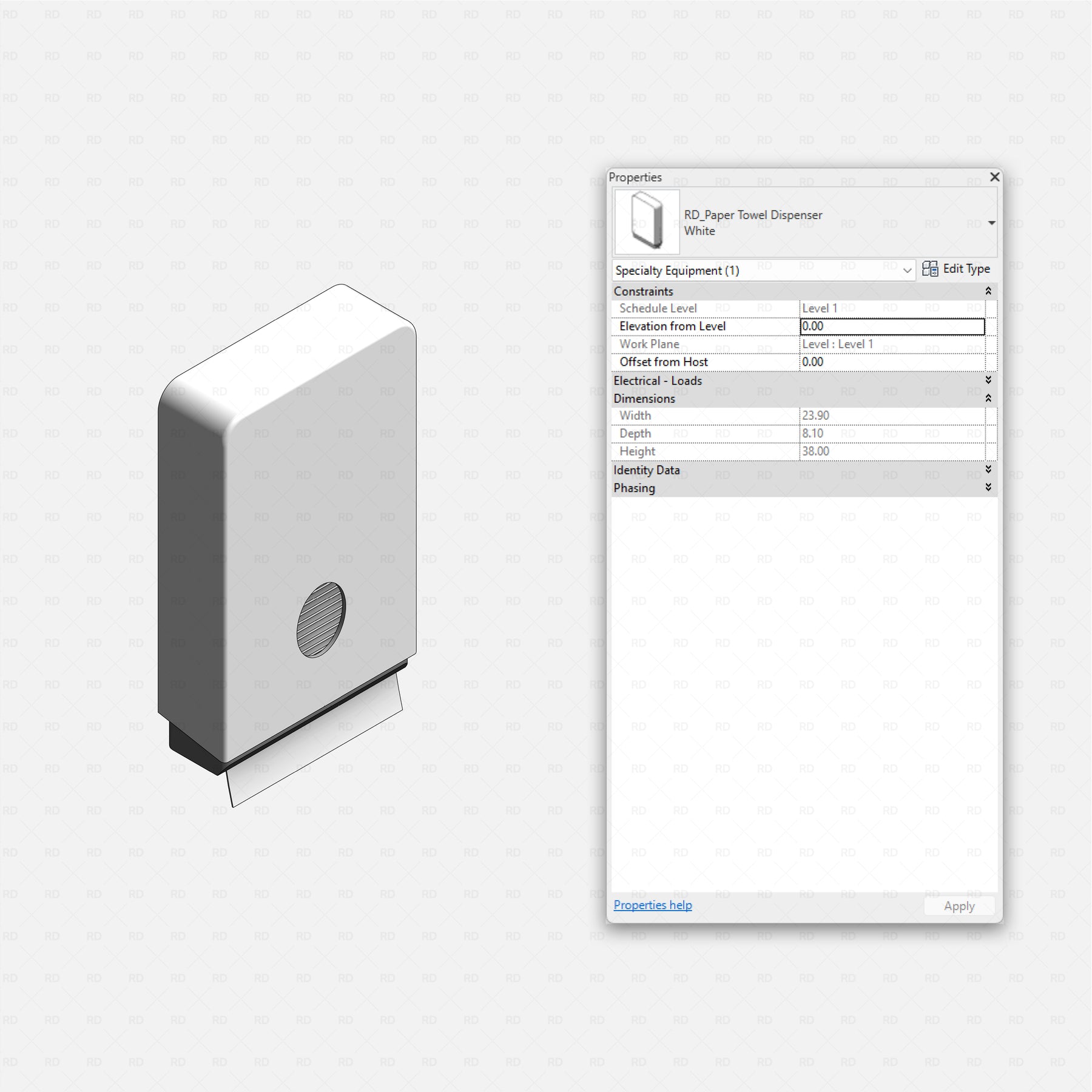Viewport: 1092px width, 1092px height.
Task: Click the Elevation from Level value field
Action: (892, 326)
